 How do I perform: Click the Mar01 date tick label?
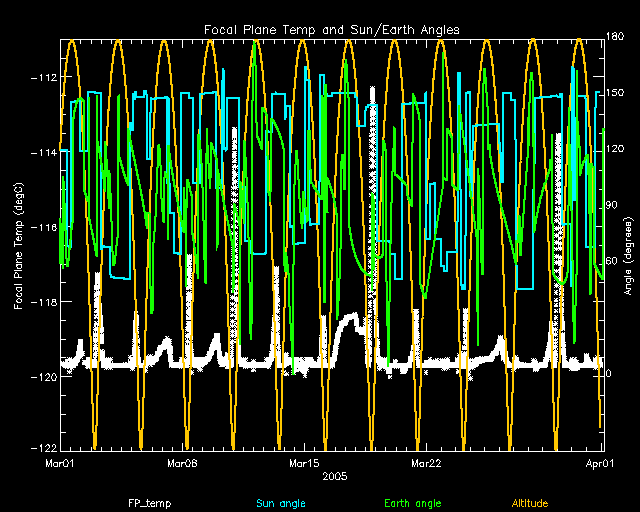[x=61, y=463]
